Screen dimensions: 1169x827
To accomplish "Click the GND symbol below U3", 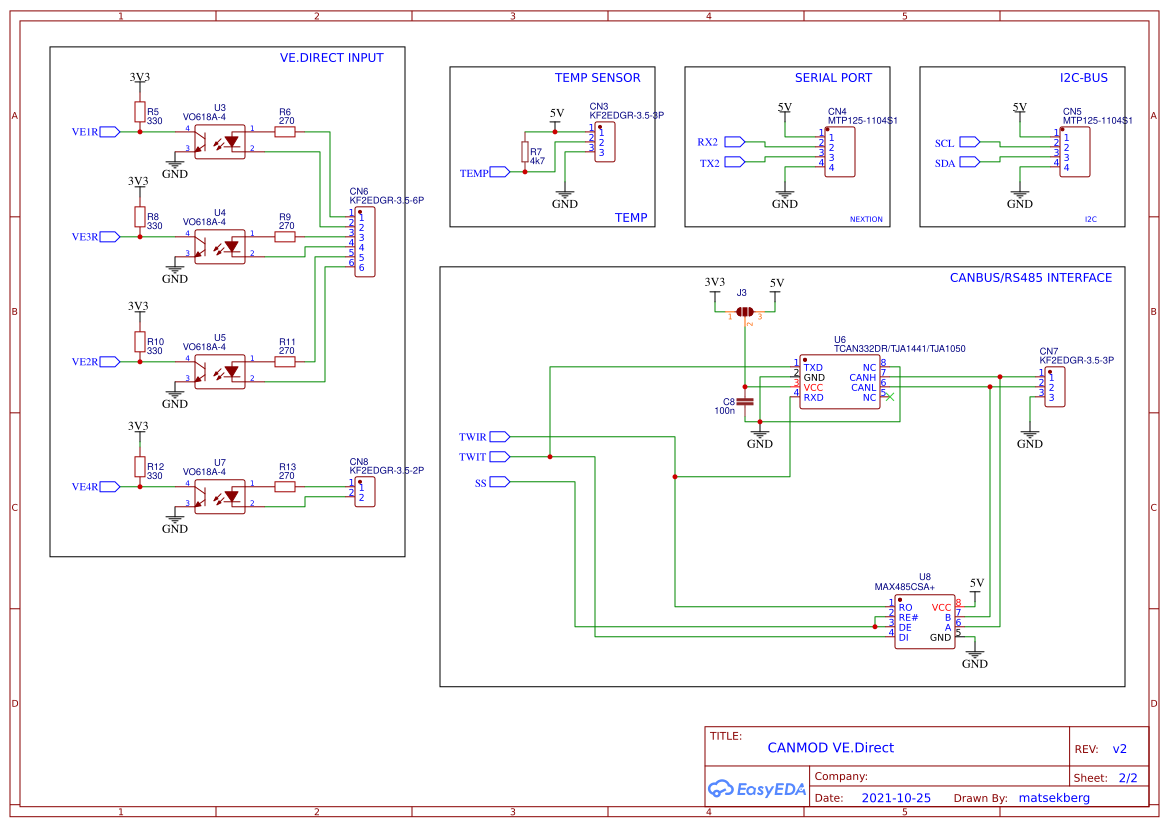I will (x=175, y=163).
